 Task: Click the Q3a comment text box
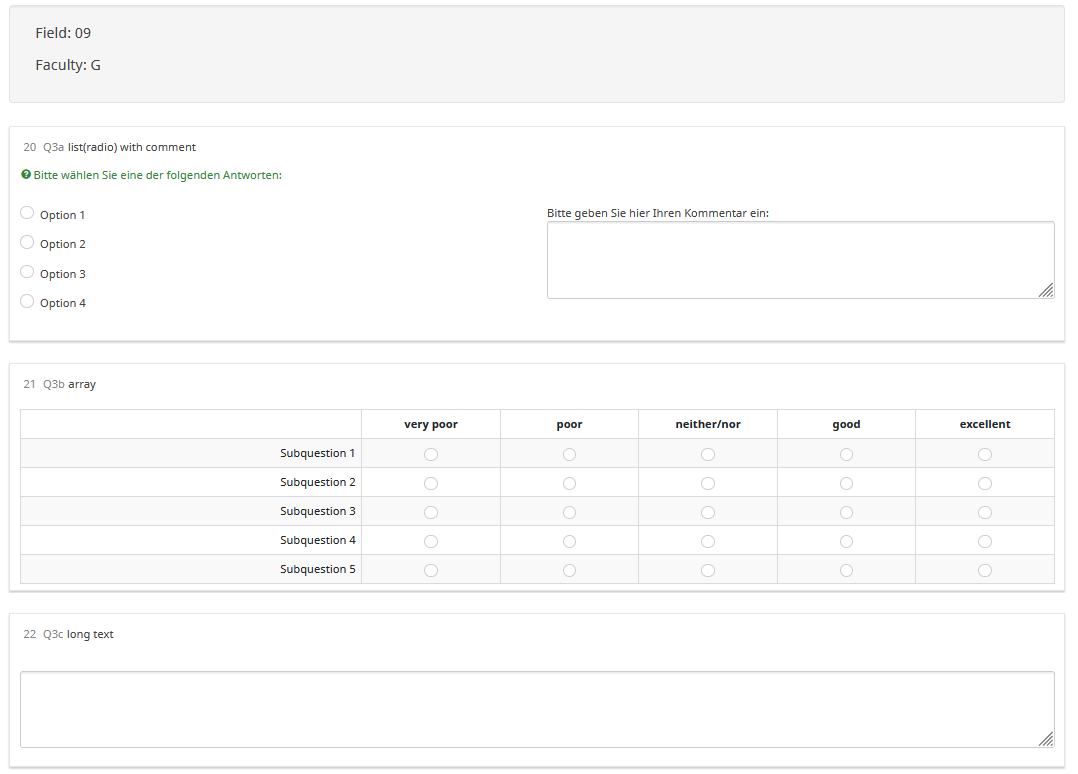click(799, 260)
